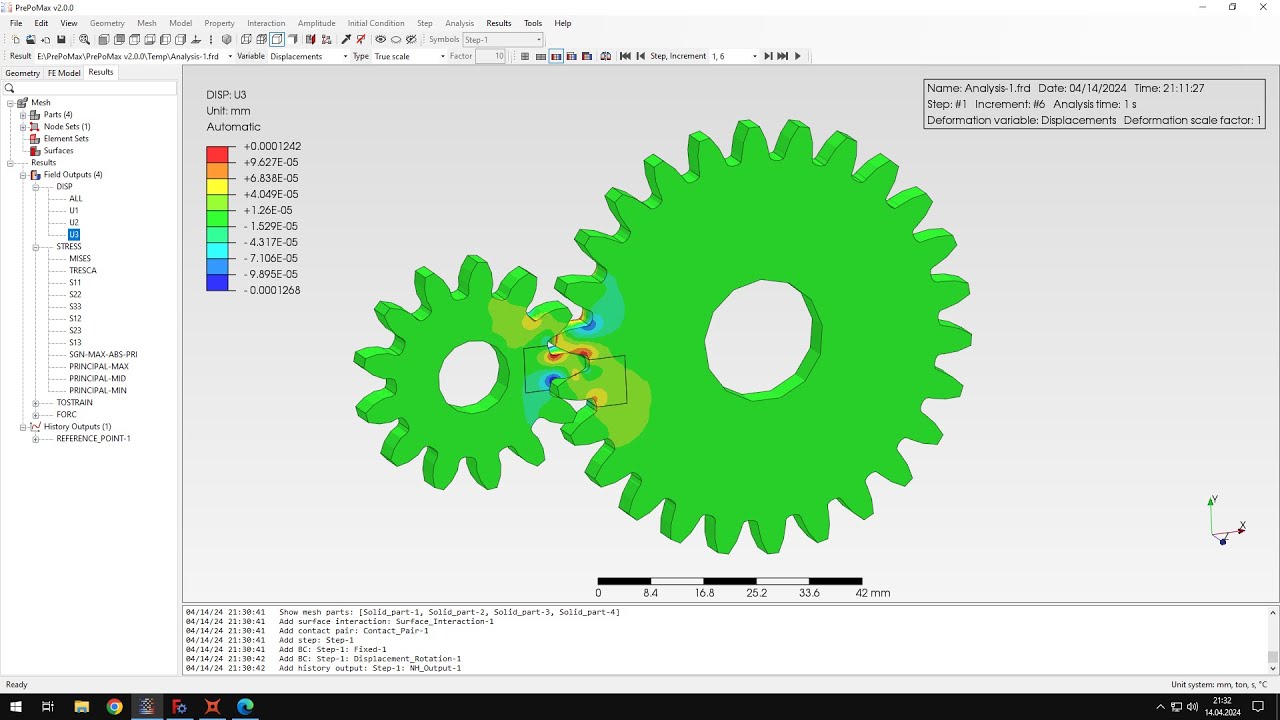Click the New file icon
Image resolution: width=1280 pixels, height=720 pixels.
(x=15, y=39)
